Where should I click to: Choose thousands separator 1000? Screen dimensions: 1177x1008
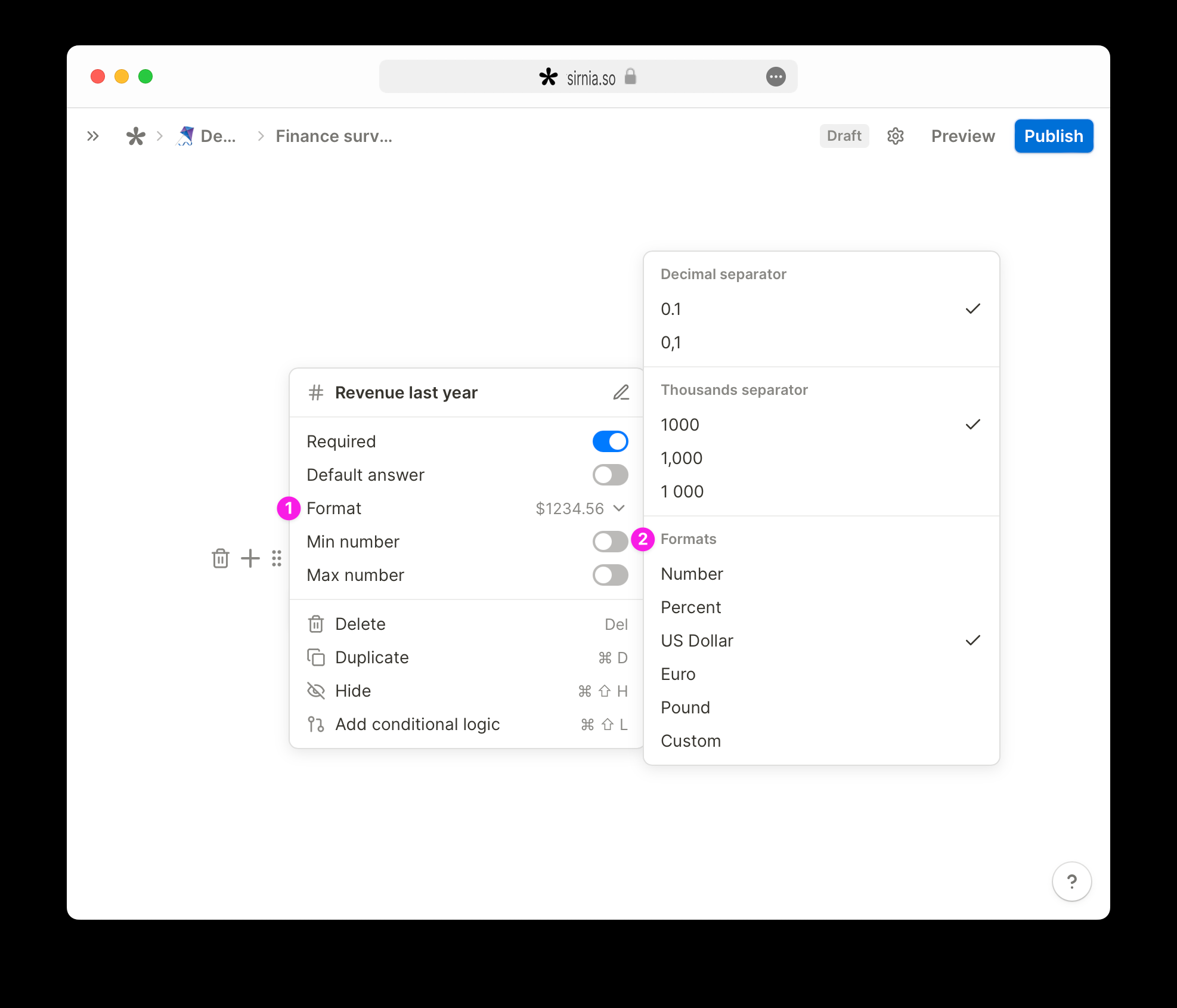821,425
